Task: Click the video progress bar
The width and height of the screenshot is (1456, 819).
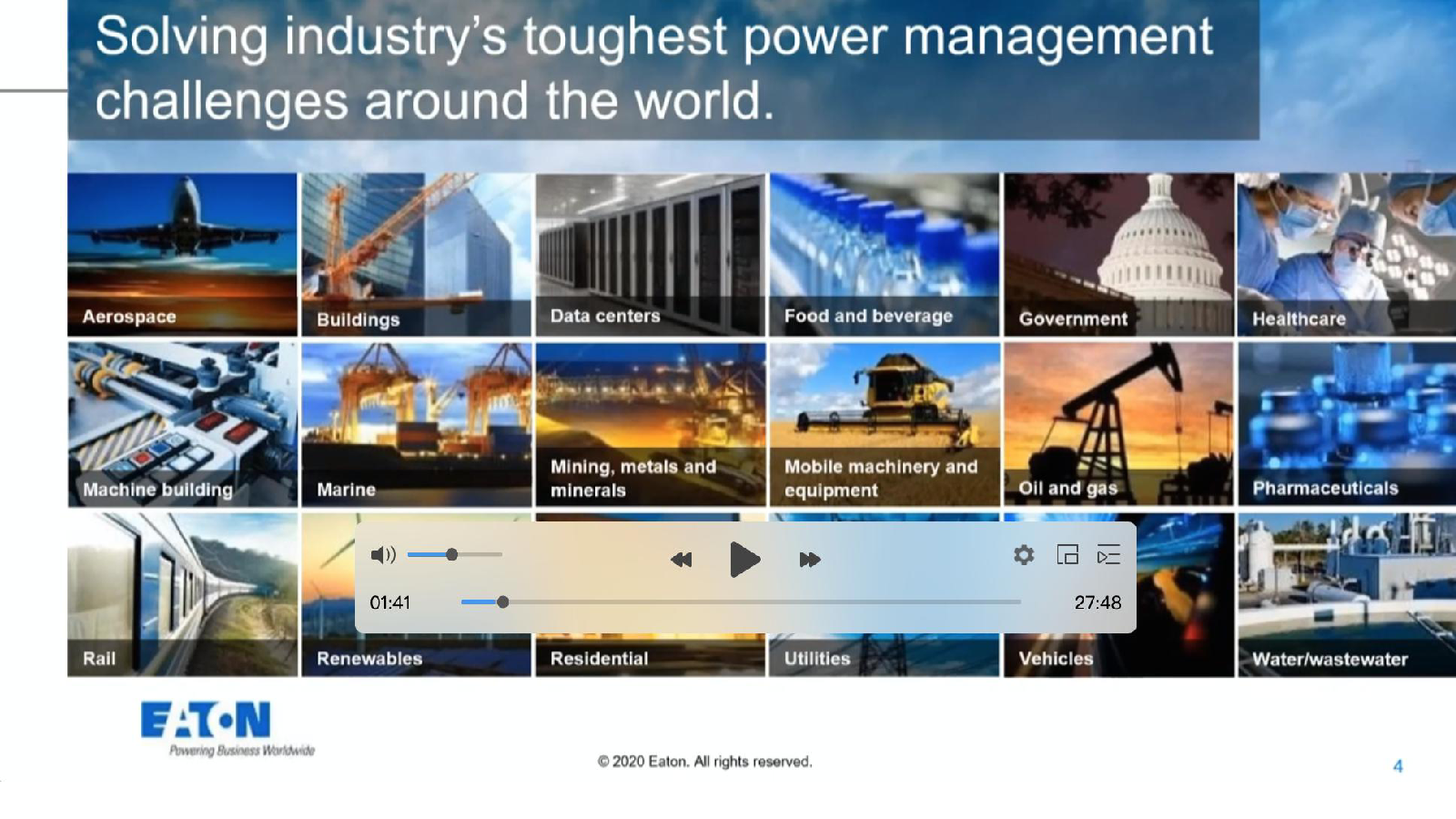Action: click(x=741, y=602)
